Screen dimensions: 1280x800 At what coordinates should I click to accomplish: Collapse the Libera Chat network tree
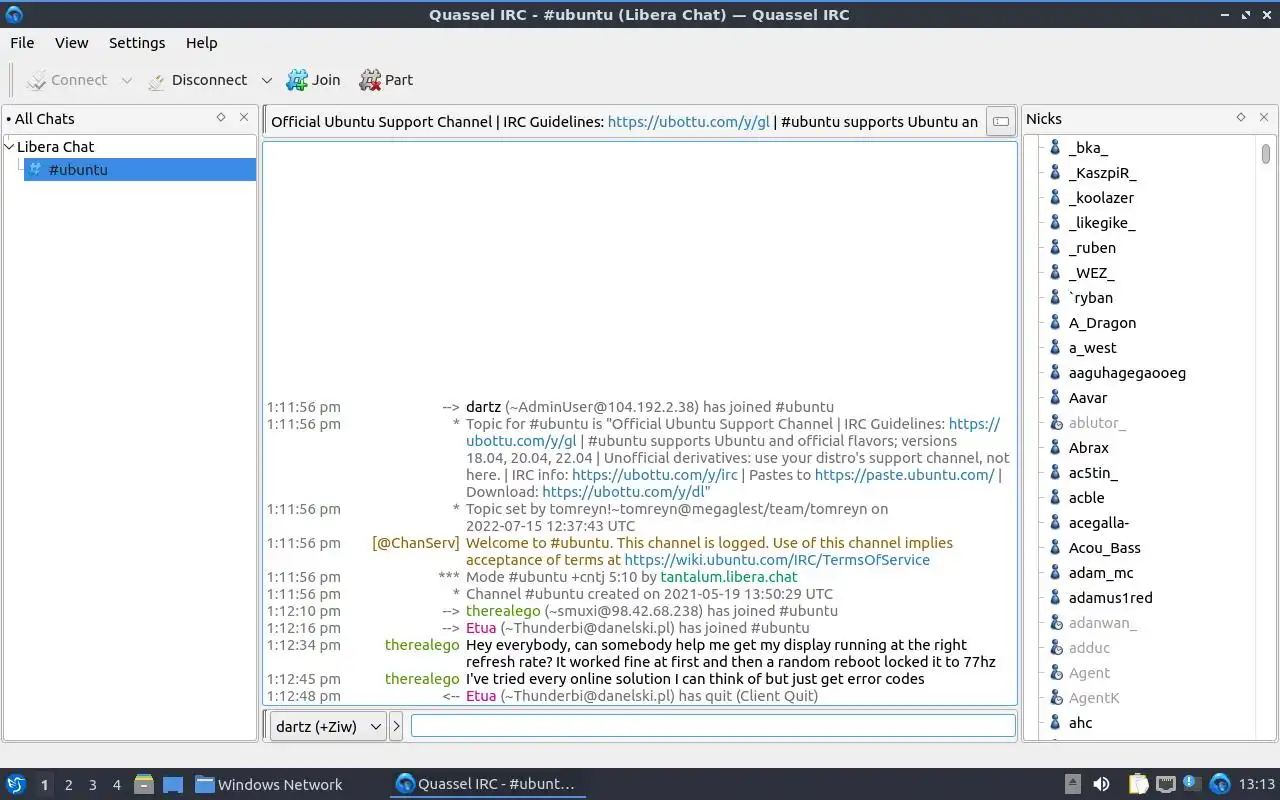[9, 147]
